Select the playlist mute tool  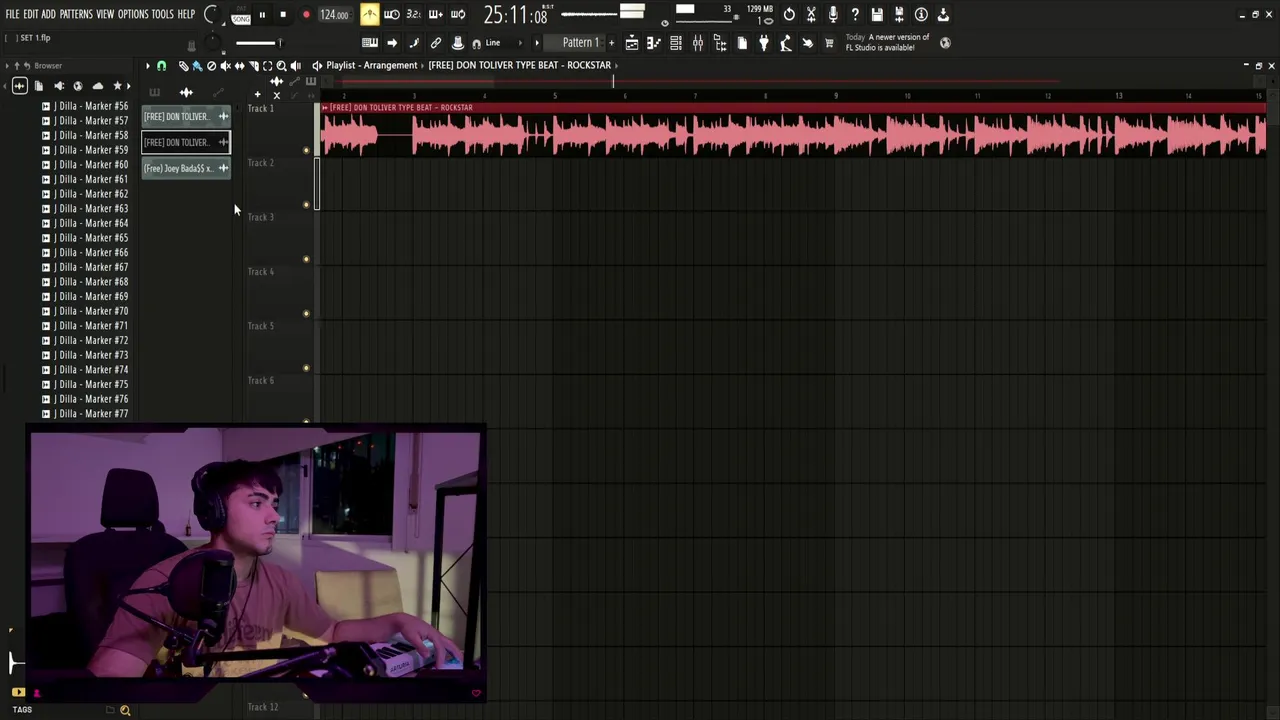[225, 66]
